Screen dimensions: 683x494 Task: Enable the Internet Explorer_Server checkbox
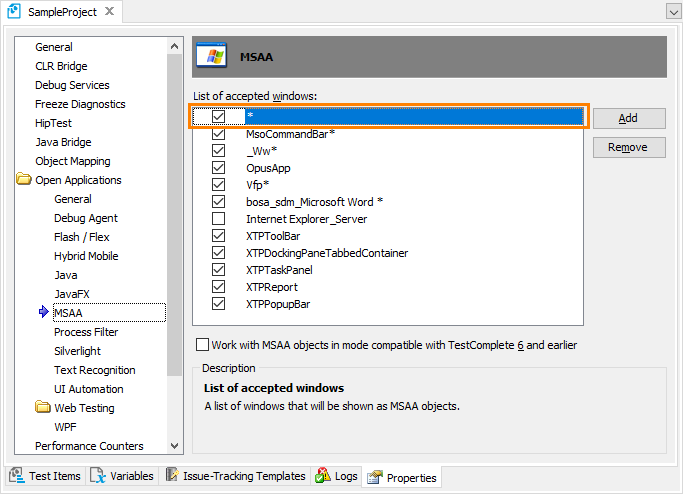pyautogui.click(x=219, y=219)
